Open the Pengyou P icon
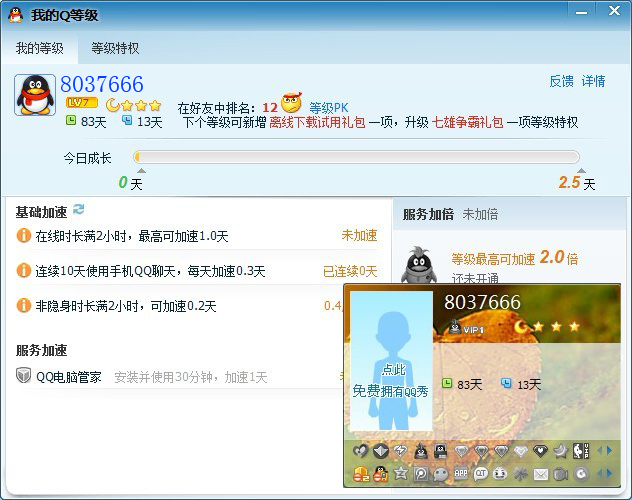The image size is (632, 500). [x=420, y=474]
